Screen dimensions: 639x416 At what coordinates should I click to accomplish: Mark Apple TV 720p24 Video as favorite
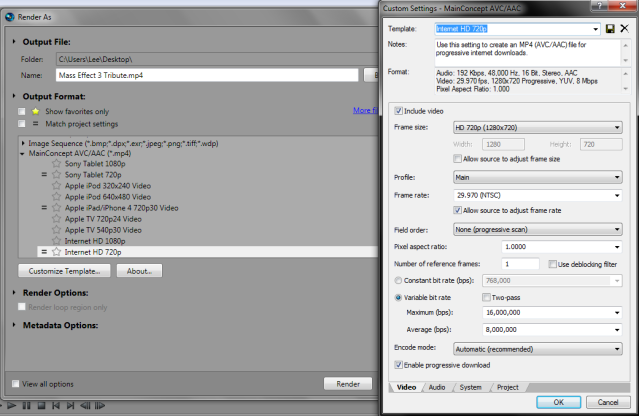pyautogui.click(x=57, y=218)
